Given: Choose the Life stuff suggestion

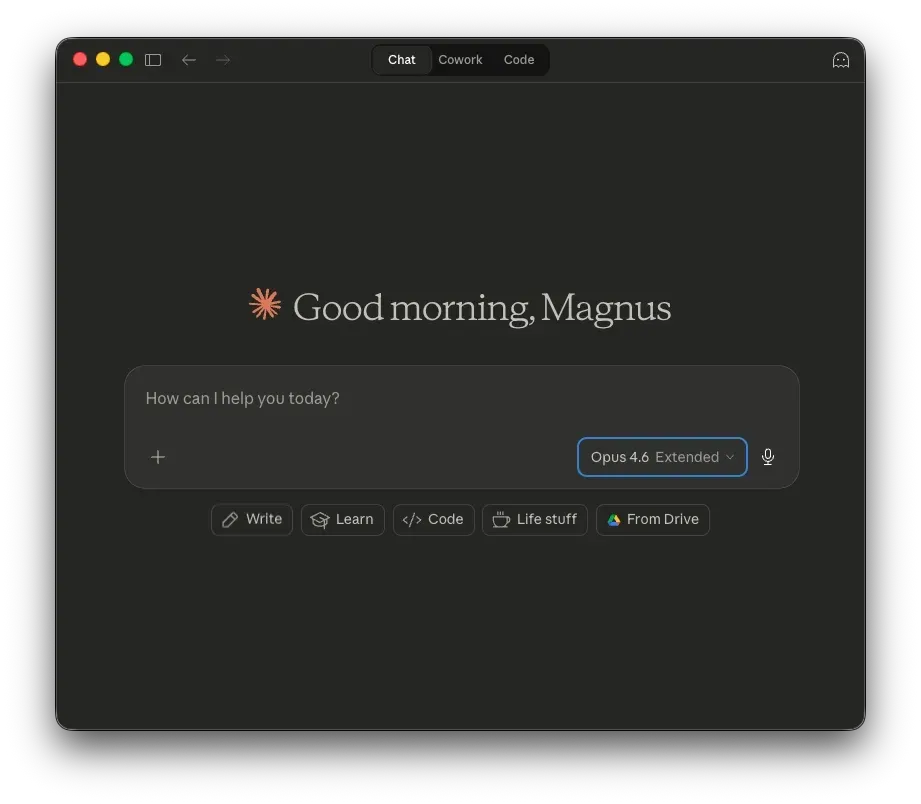Looking at the screenshot, I should click(535, 520).
